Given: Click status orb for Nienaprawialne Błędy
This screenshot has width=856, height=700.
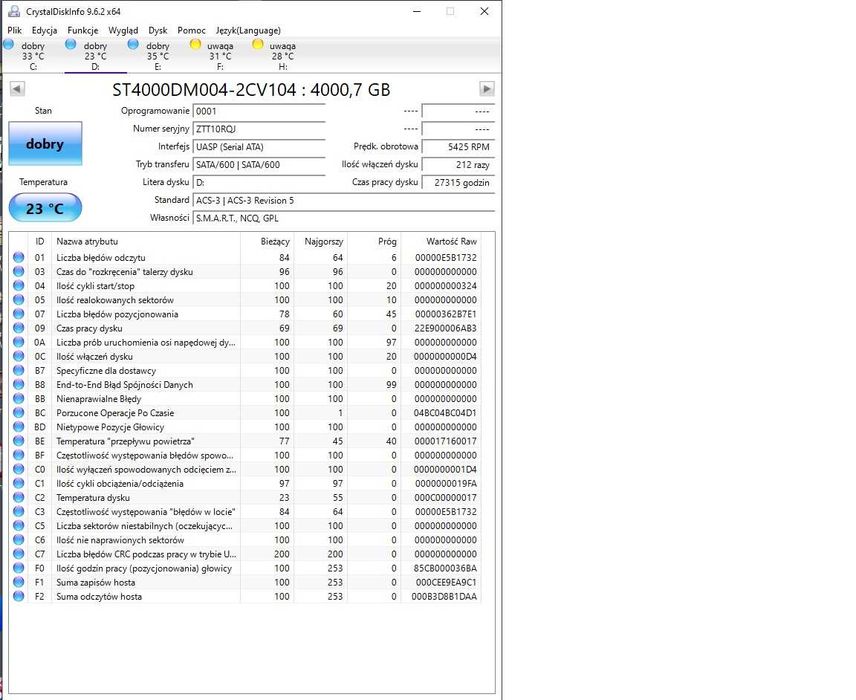Looking at the screenshot, I should coord(19,399).
